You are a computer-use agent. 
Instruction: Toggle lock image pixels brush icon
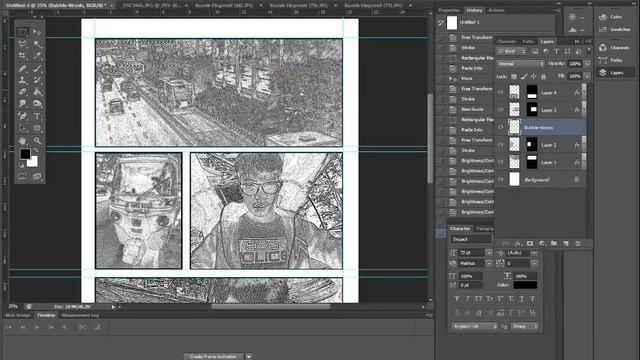click(x=524, y=76)
